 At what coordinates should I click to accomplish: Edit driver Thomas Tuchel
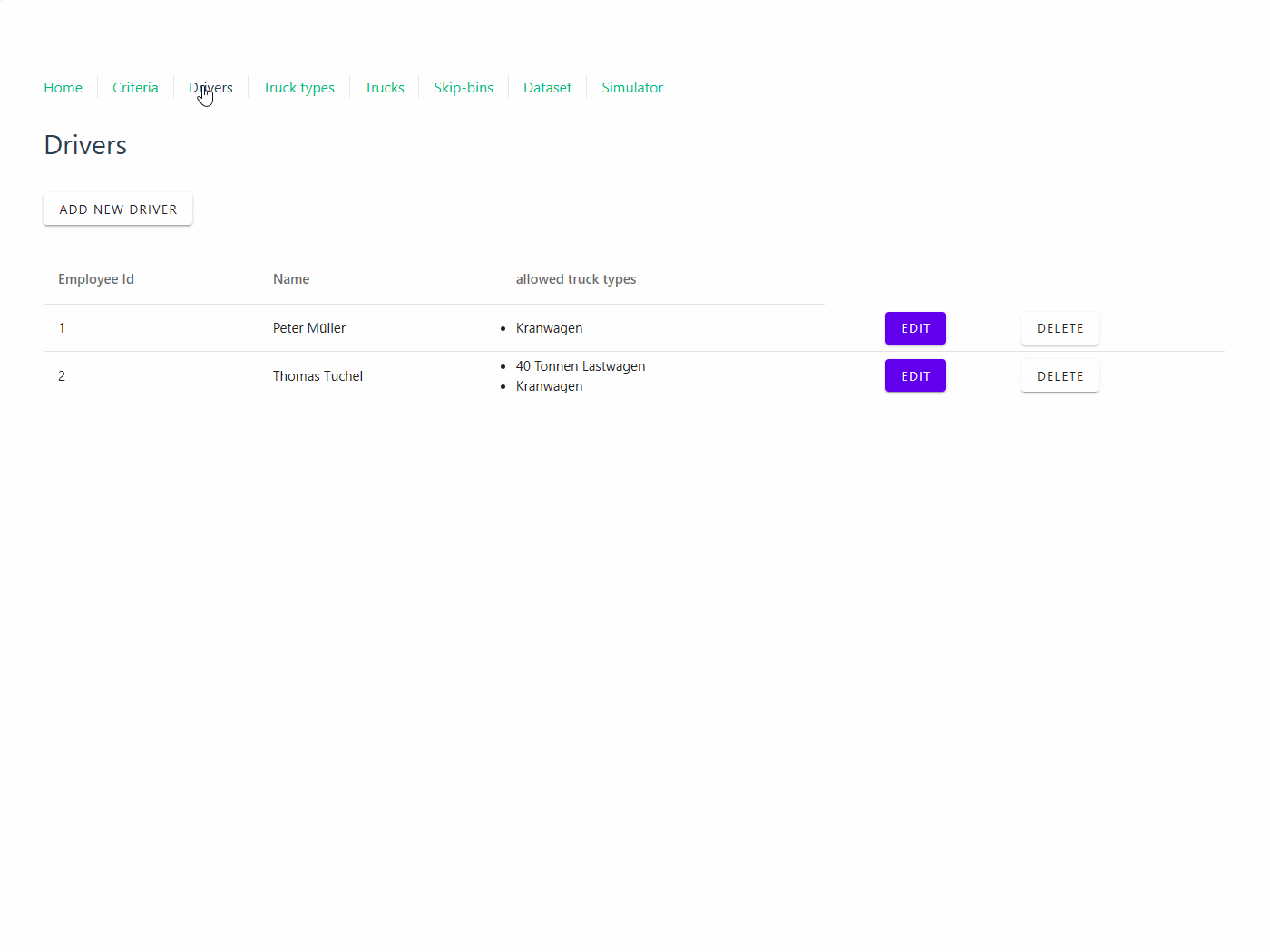tap(915, 376)
